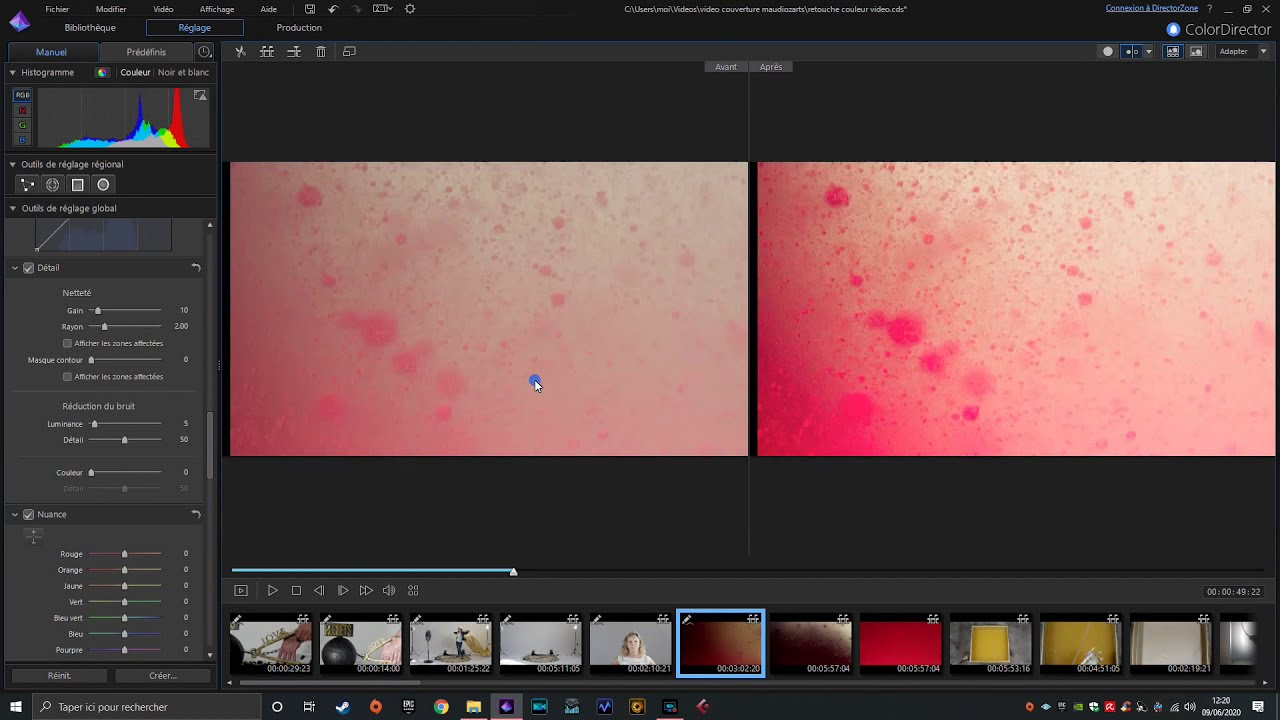
Task: Toggle the Nuance section checkbox
Action: (x=29, y=515)
